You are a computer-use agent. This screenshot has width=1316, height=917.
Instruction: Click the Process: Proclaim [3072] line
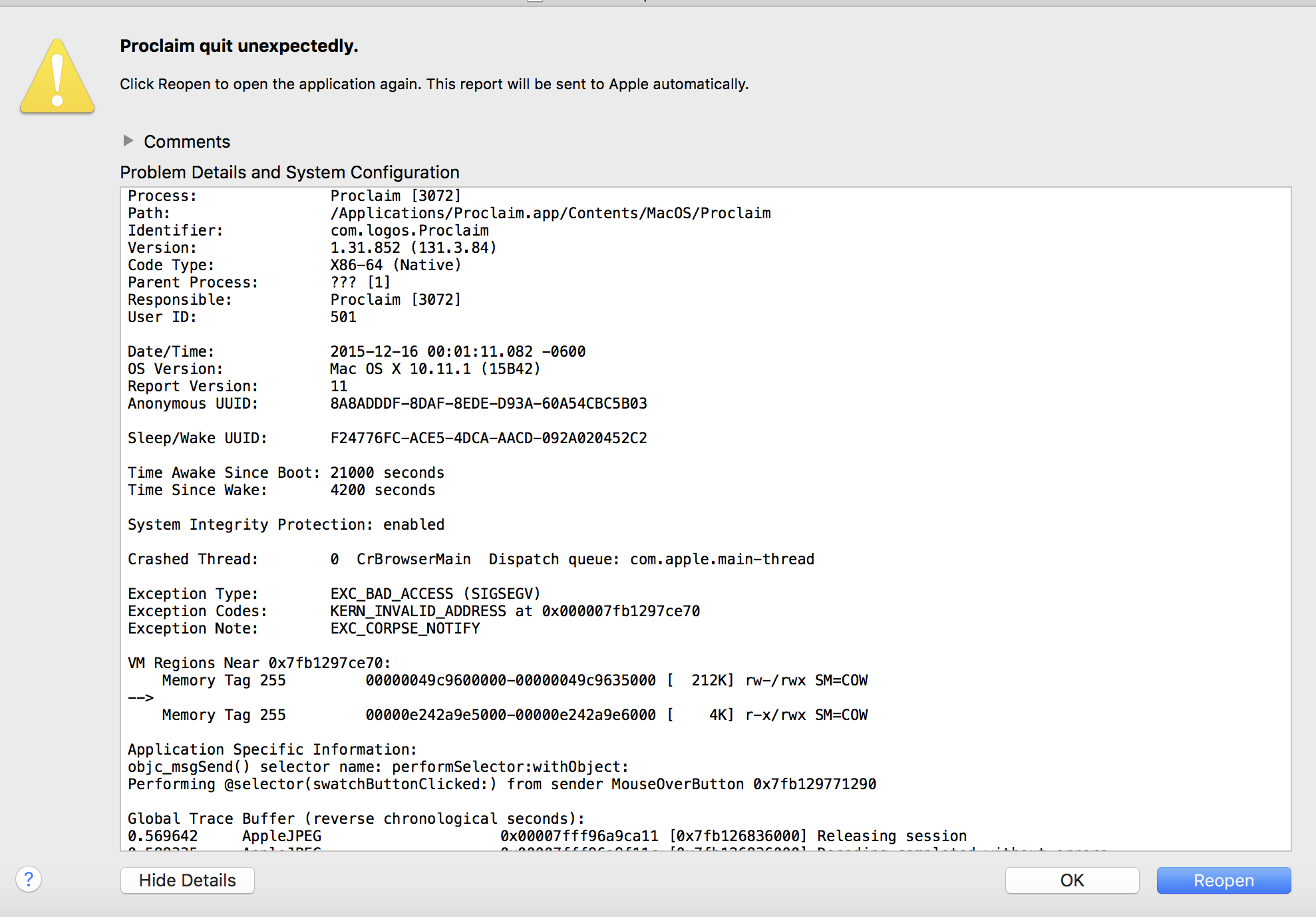click(294, 196)
